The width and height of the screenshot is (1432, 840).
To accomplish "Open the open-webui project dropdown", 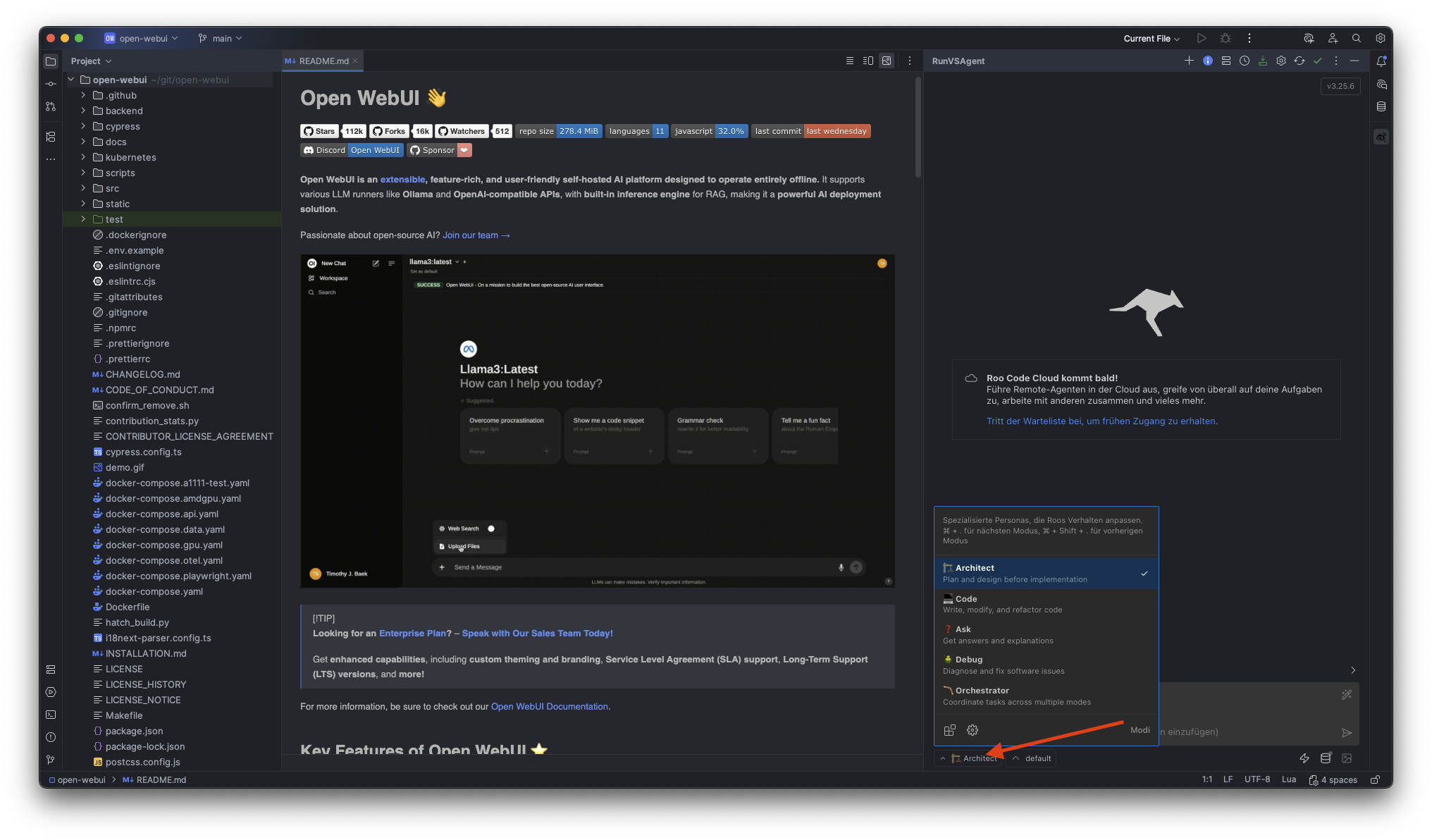I will point(142,38).
